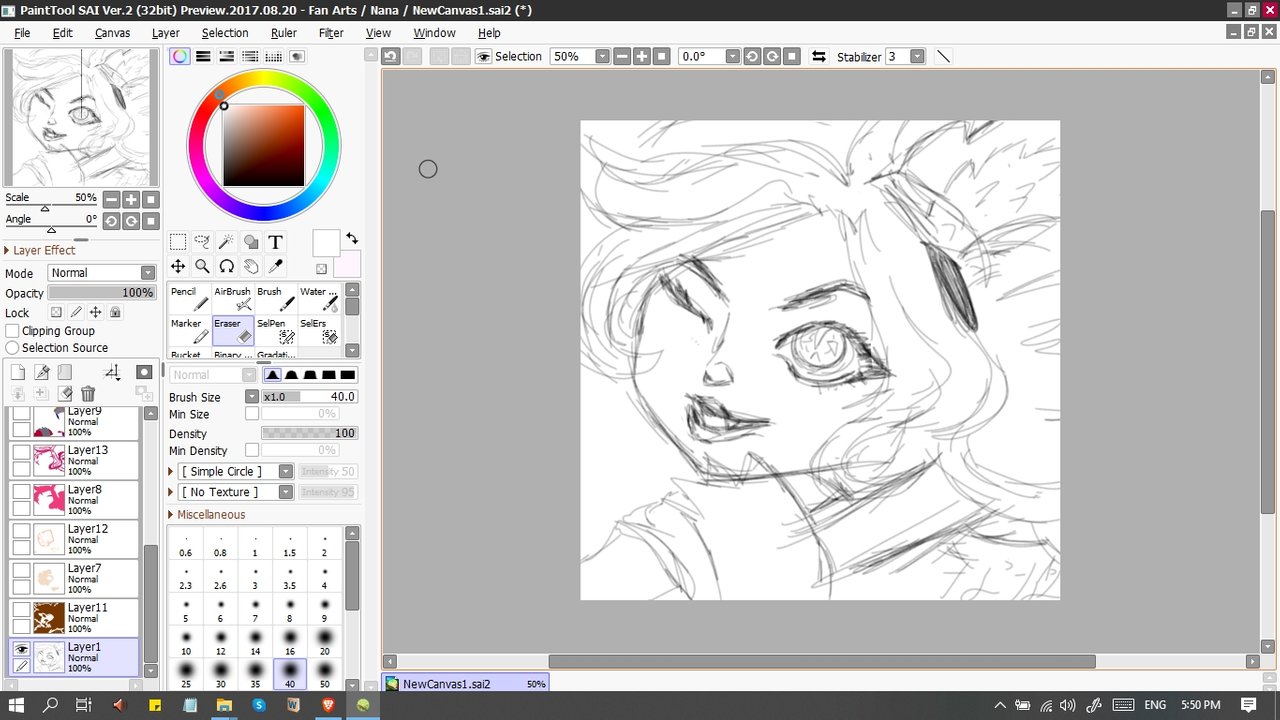The image size is (1280, 720).
Task: Select the Eyedropper color picker tool
Action: tap(275, 266)
